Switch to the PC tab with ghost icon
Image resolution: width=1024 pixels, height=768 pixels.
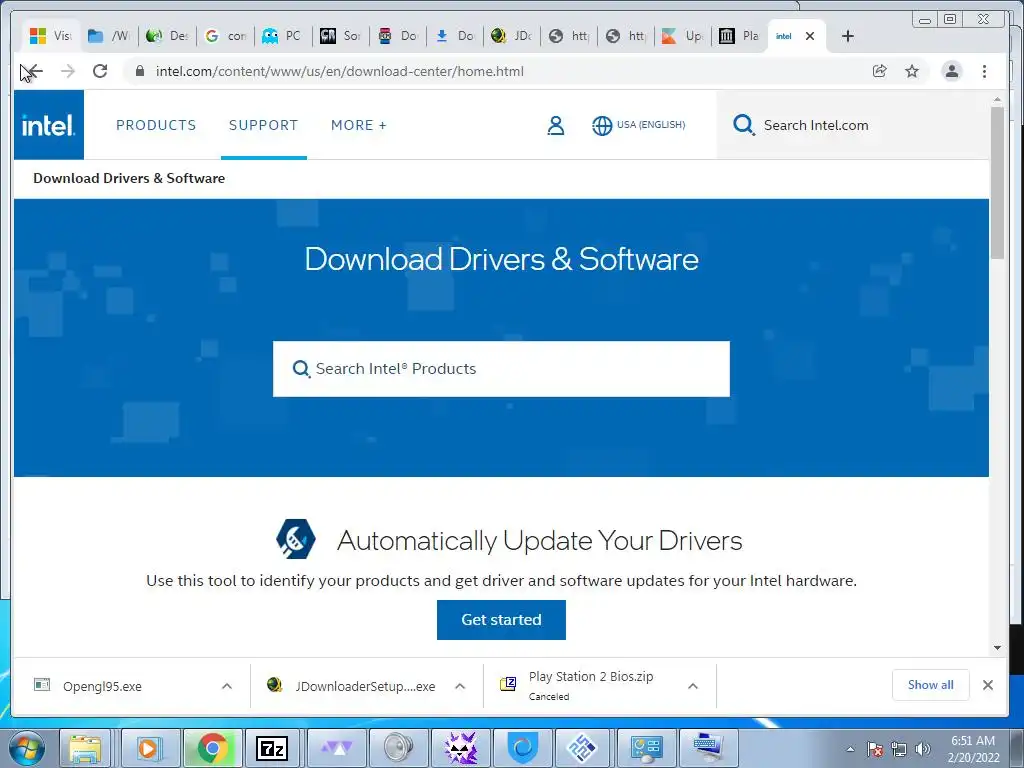(x=283, y=36)
